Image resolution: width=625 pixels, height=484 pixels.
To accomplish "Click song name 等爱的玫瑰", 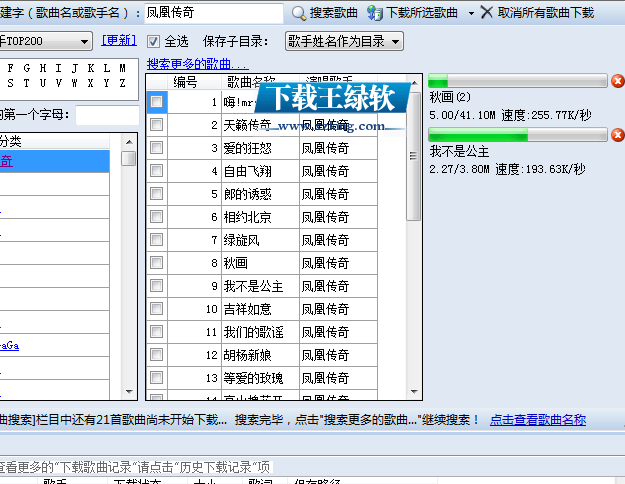I will click(x=253, y=378).
